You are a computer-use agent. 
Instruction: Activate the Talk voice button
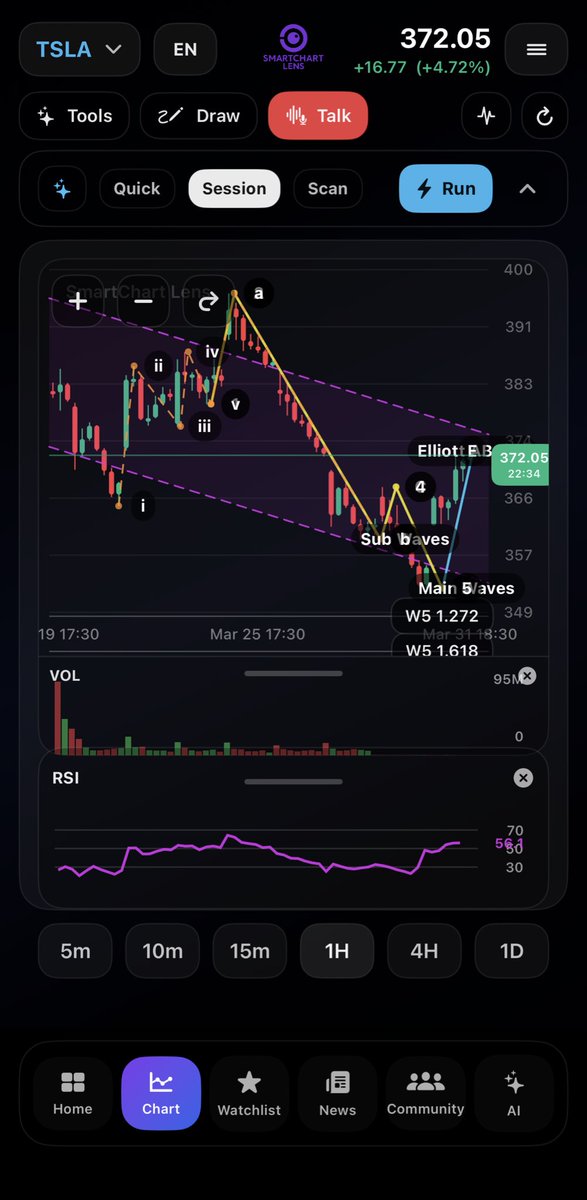318,116
